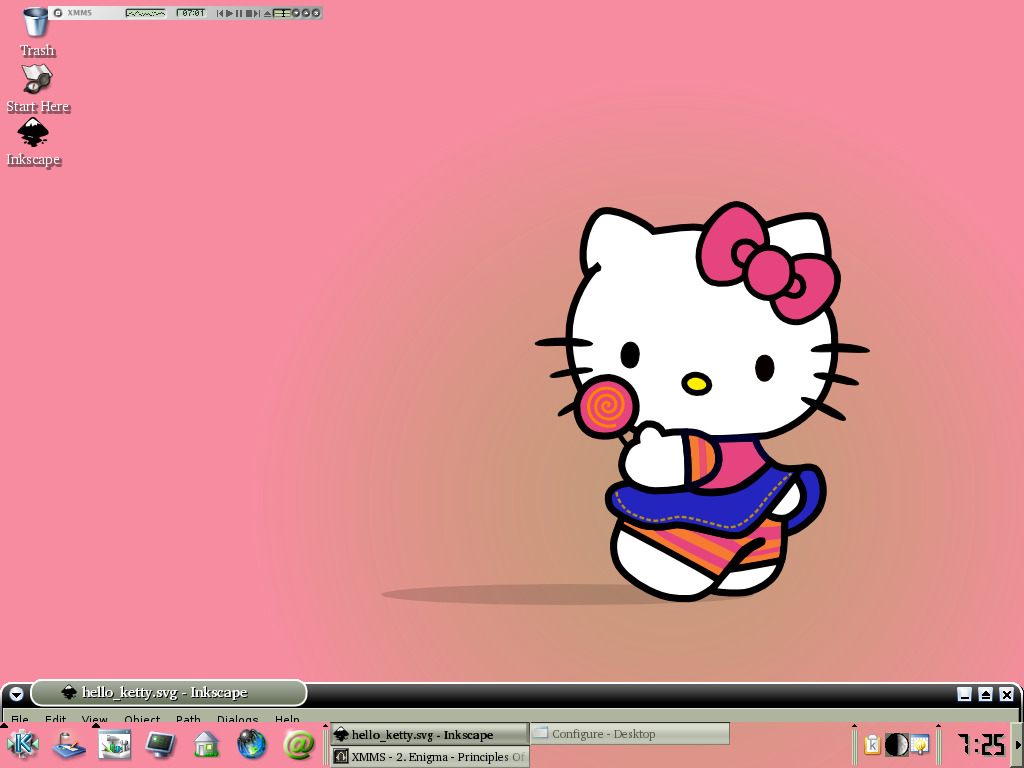Image resolution: width=1024 pixels, height=768 pixels.
Task: Click the XMMS 07:01 time display
Action: coord(191,13)
